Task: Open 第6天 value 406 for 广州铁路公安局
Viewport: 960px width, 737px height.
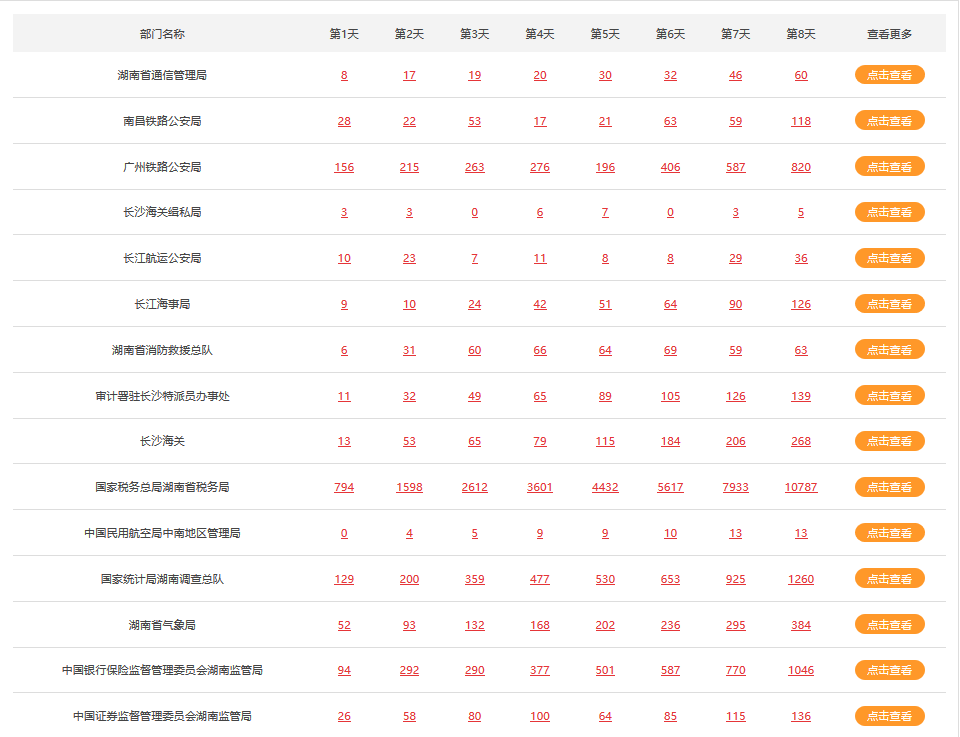Action: click(x=670, y=167)
